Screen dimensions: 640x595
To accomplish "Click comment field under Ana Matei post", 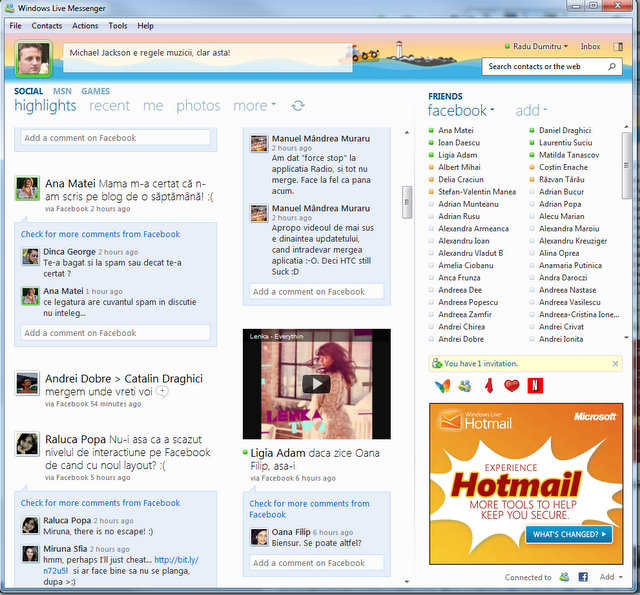I will [116, 333].
